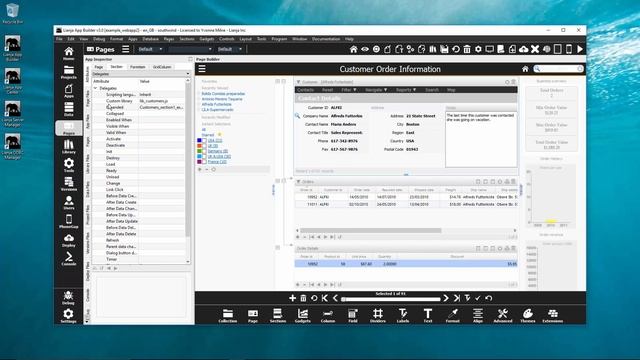Open the Antonio Moreno Taqueria link
The image size is (640, 360).
[x=222, y=99]
